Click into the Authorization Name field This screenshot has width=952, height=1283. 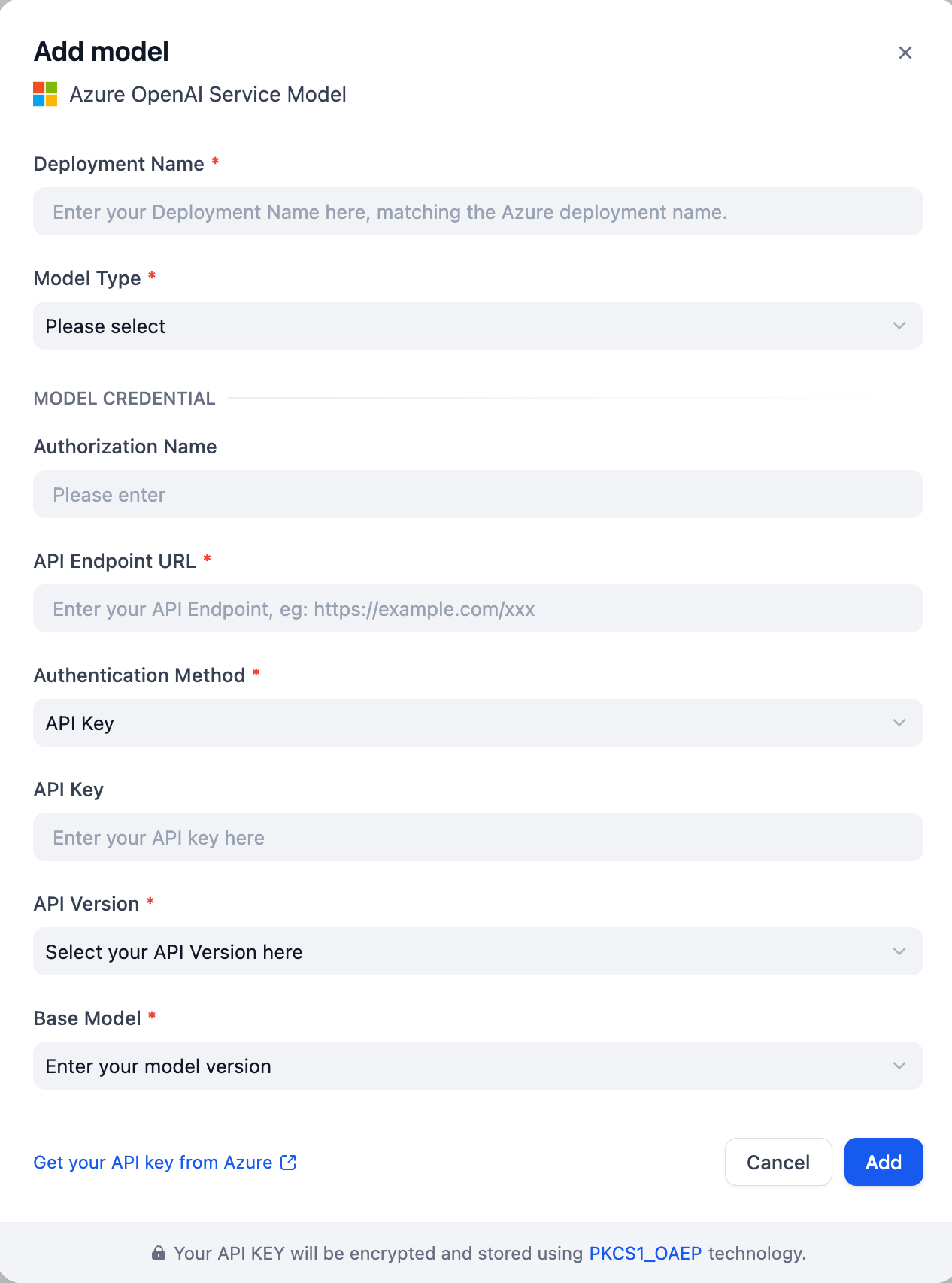coord(478,494)
